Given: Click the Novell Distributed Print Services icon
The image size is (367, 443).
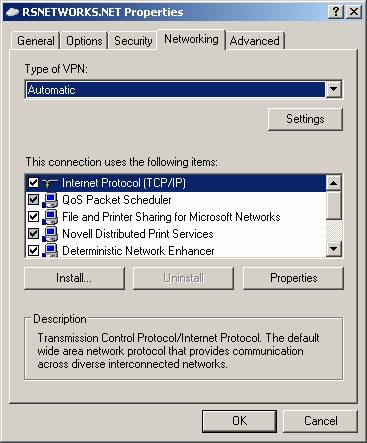Looking at the screenshot, I should click(50, 234).
